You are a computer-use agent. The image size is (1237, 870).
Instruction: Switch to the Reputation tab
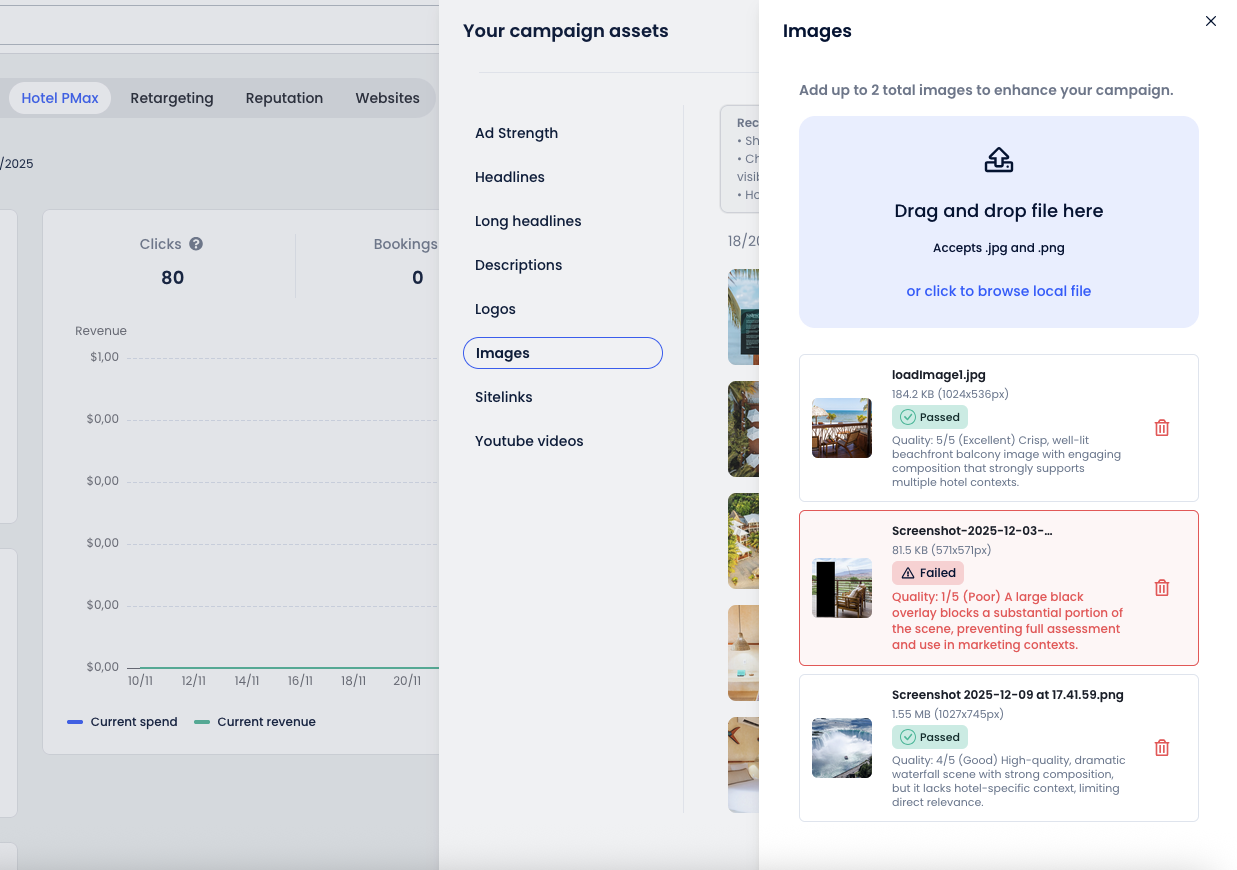284,98
